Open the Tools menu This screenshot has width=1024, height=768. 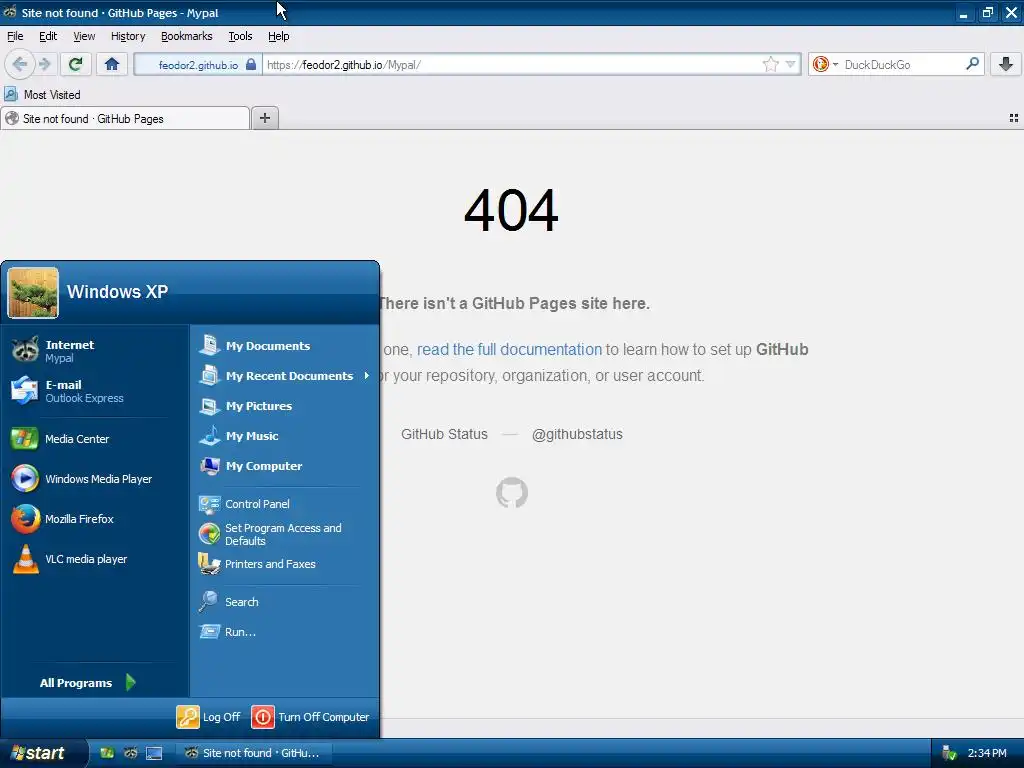[x=240, y=36]
